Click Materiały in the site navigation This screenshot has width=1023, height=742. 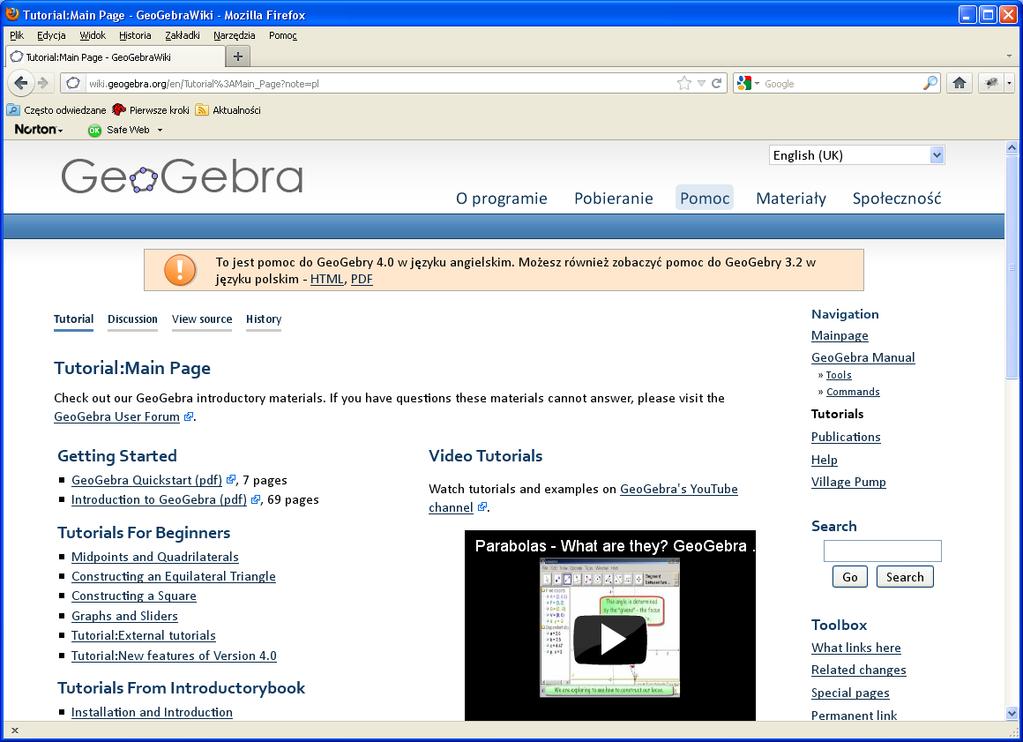[791, 198]
